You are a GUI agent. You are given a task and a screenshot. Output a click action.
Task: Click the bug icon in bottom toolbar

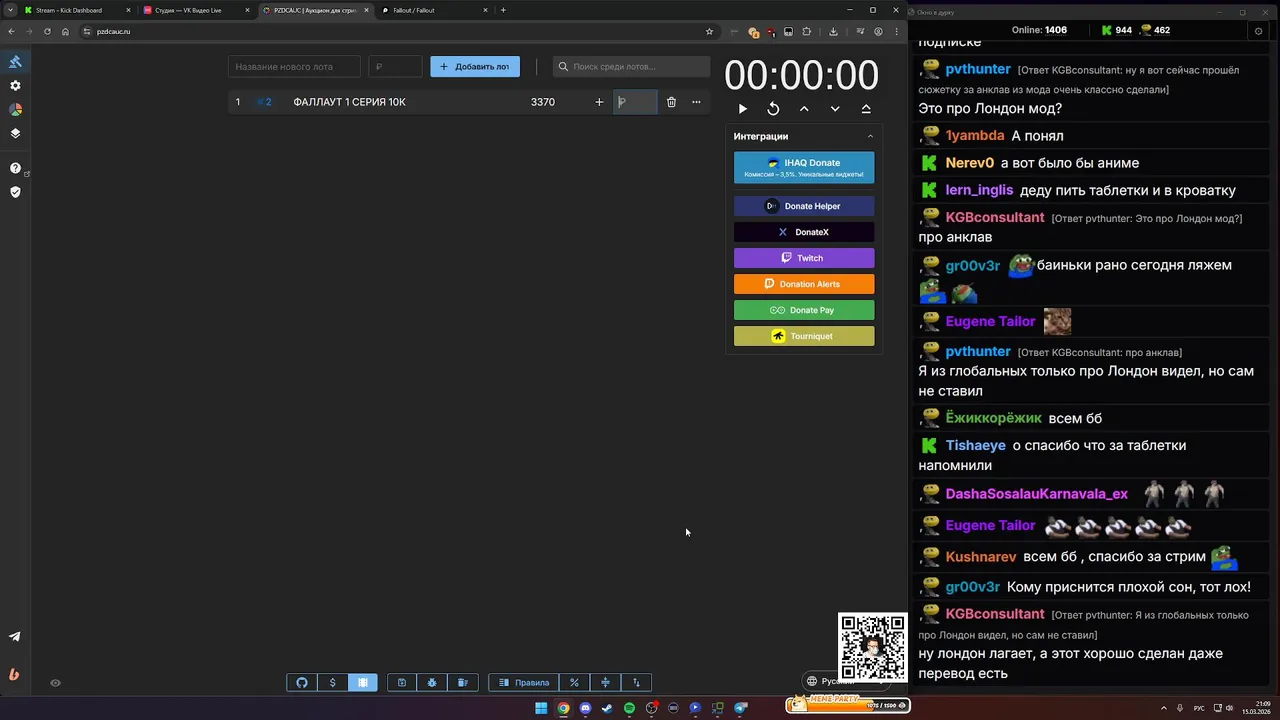click(432, 683)
